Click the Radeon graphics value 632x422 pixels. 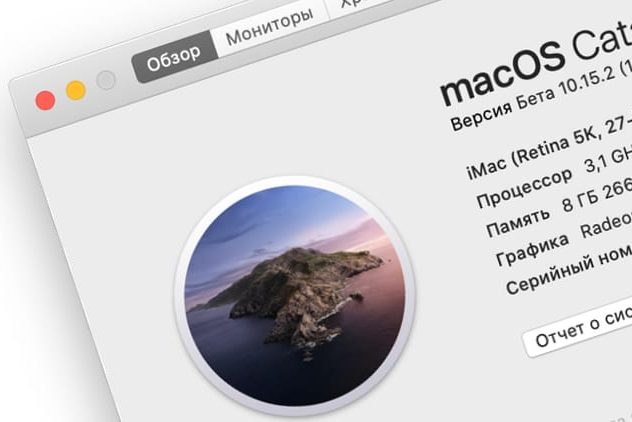606,225
